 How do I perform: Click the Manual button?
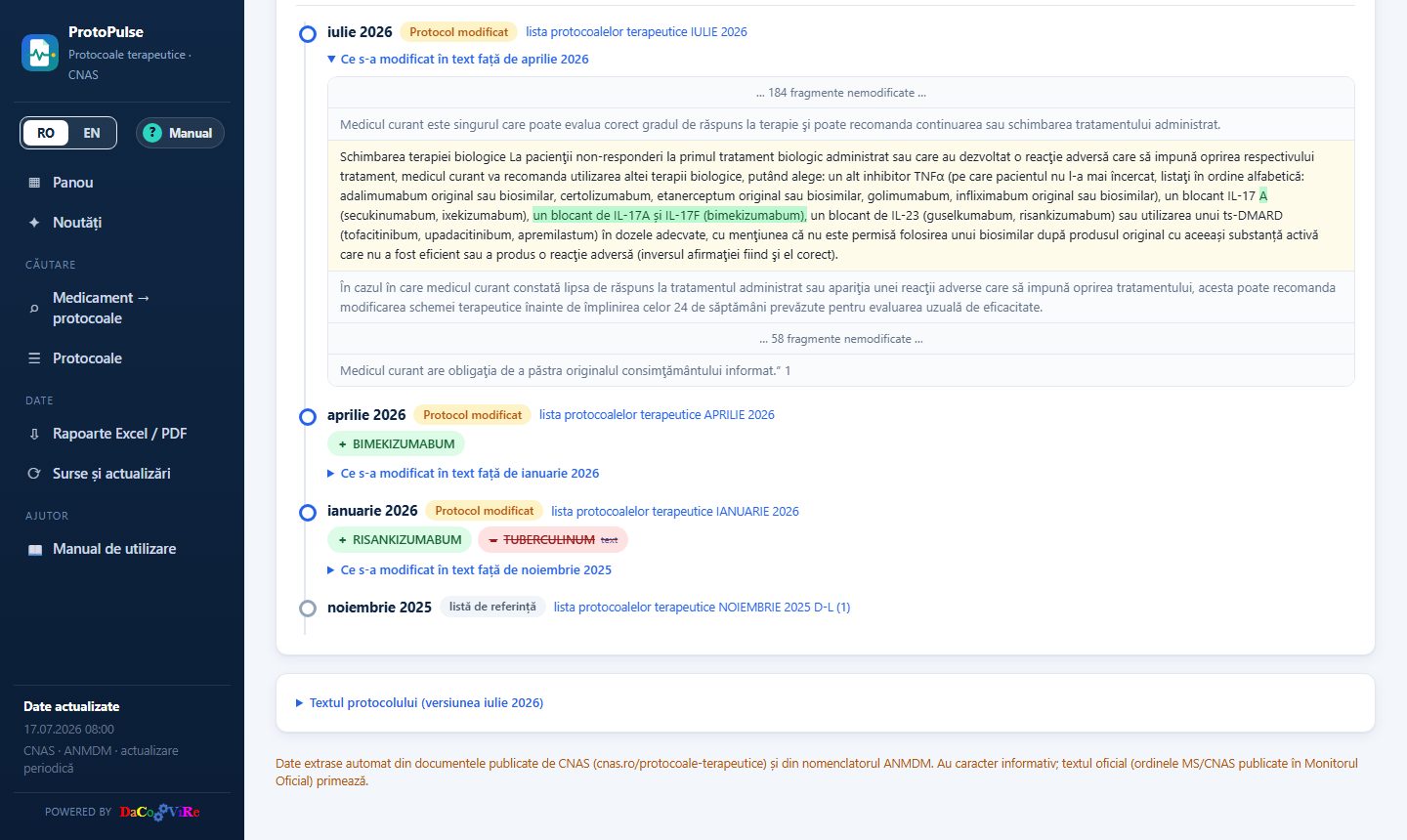[x=180, y=133]
